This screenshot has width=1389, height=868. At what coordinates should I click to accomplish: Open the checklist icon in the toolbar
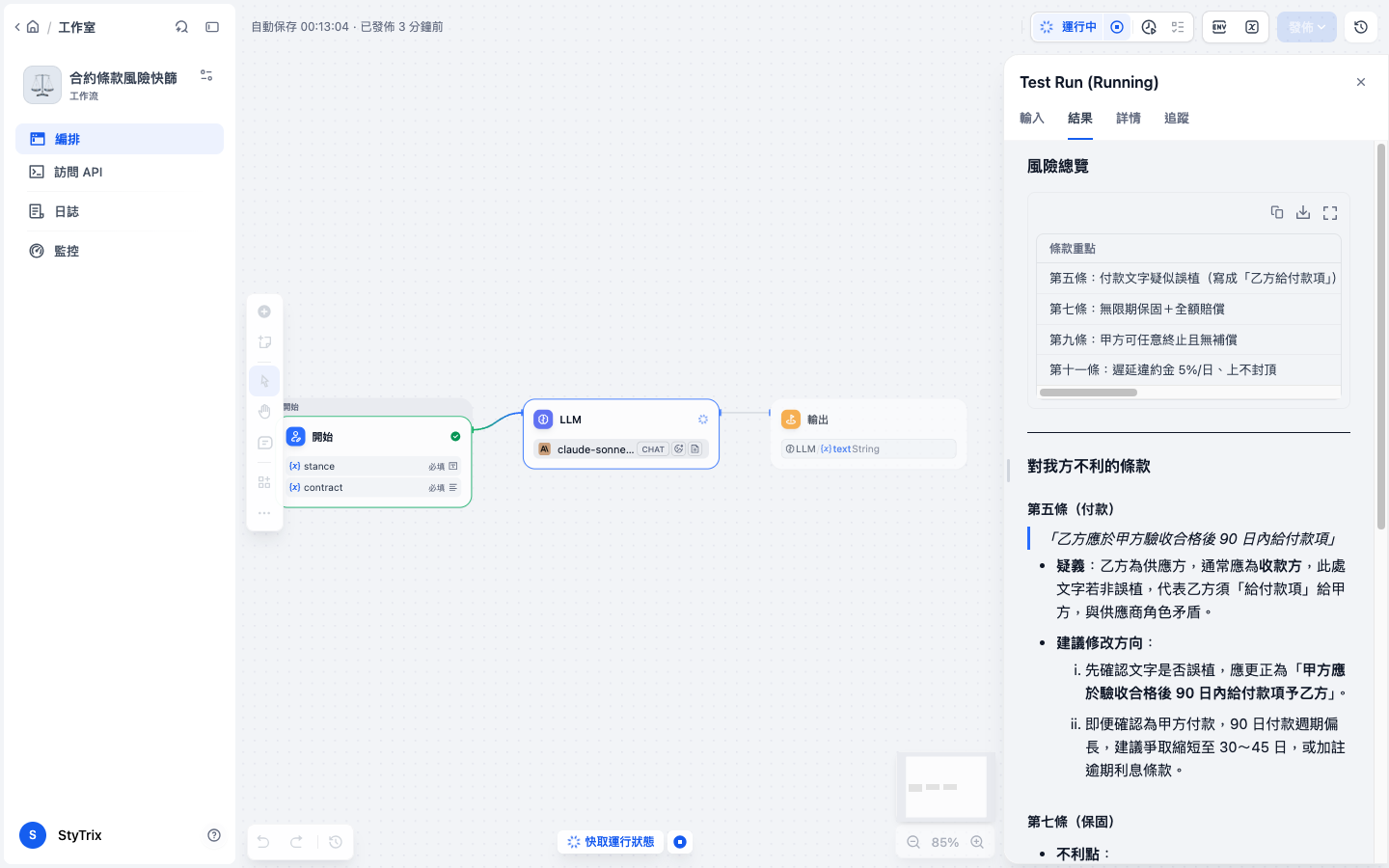(1178, 27)
